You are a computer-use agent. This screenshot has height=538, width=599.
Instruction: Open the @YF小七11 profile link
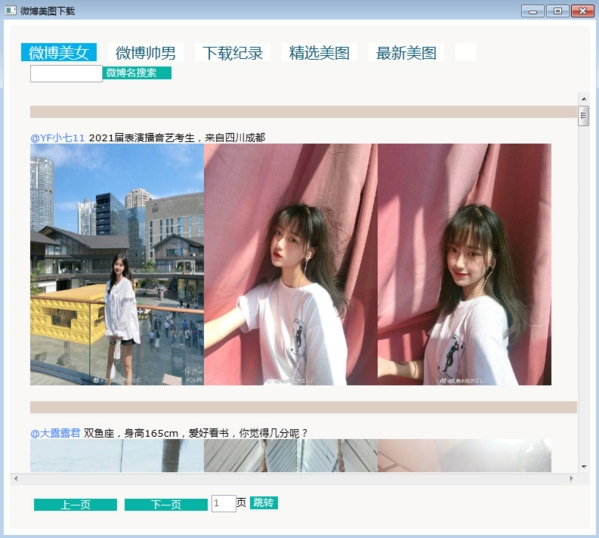click(57, 138)
